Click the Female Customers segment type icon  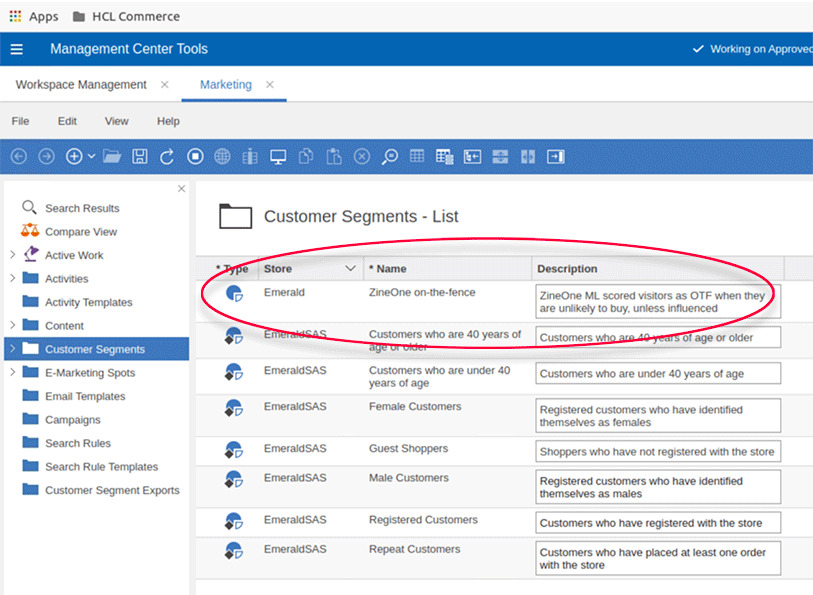[x=234, y=408]
